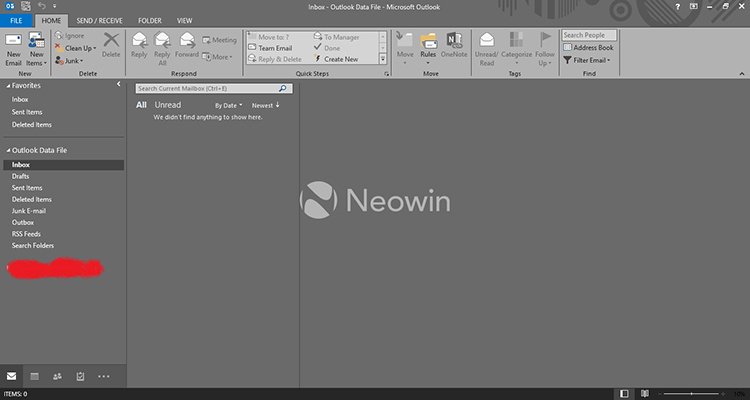Collapse the ribbon
Screen dimensions: 750x400
tap(742, 74)
